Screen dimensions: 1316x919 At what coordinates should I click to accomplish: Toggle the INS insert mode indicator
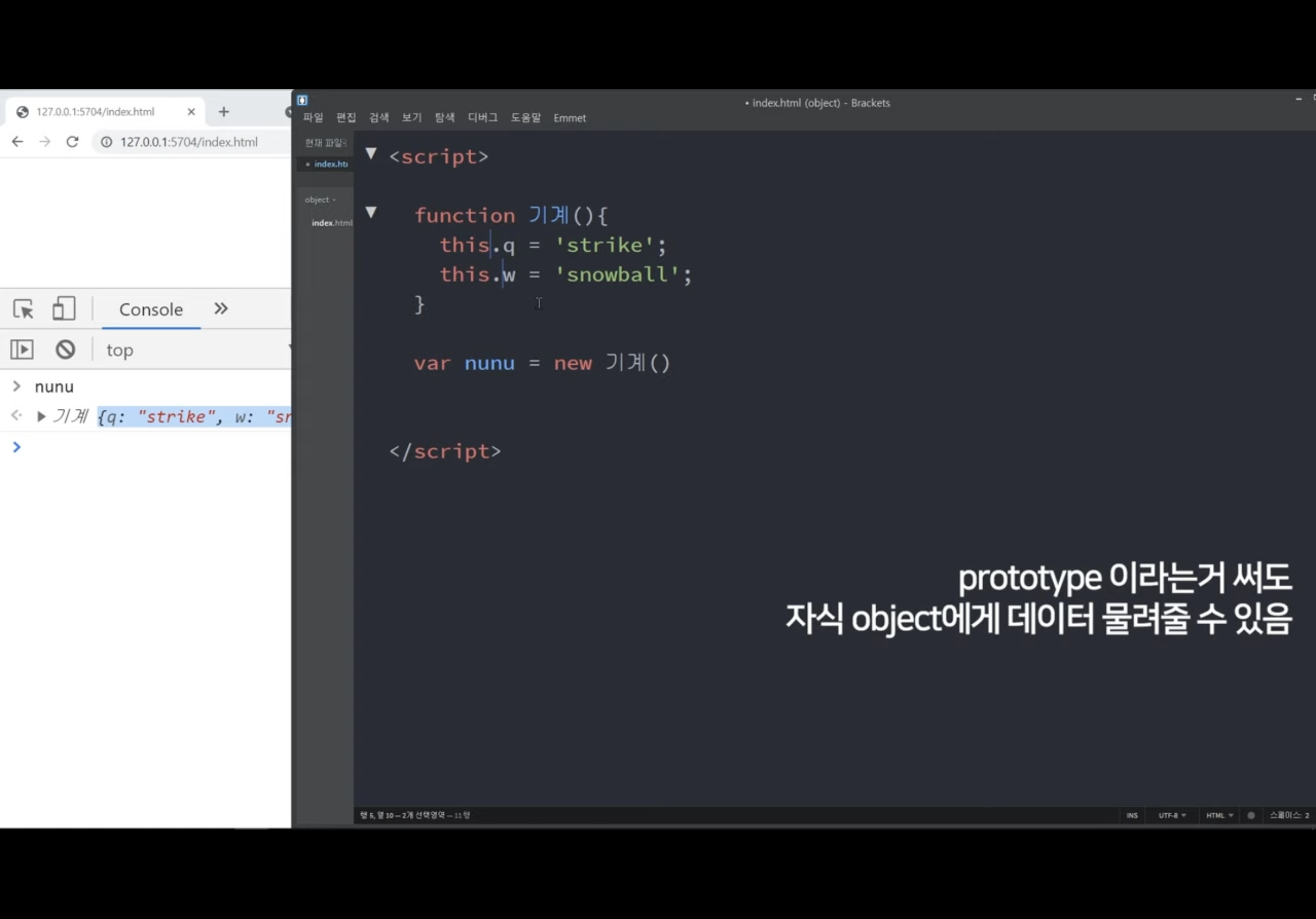pos(1131,815)
